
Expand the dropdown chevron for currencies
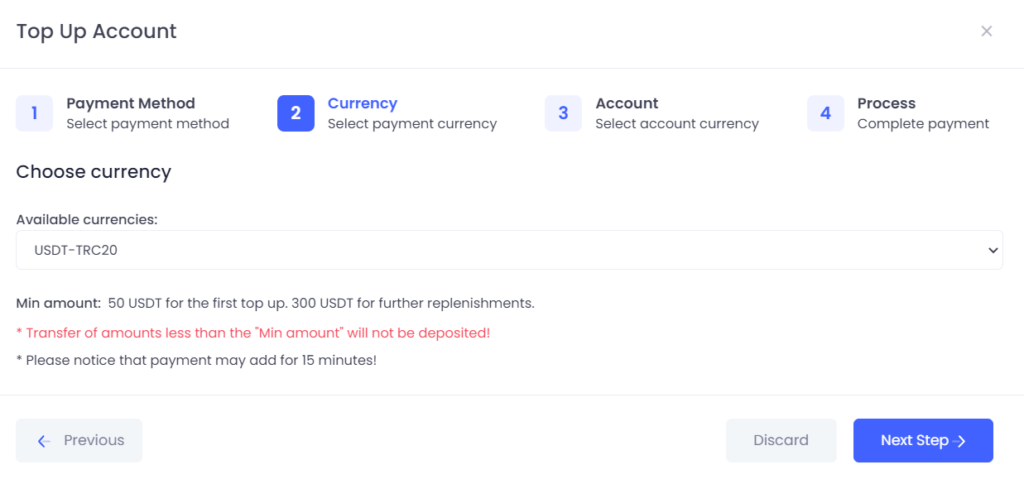(x=993, y=250)
